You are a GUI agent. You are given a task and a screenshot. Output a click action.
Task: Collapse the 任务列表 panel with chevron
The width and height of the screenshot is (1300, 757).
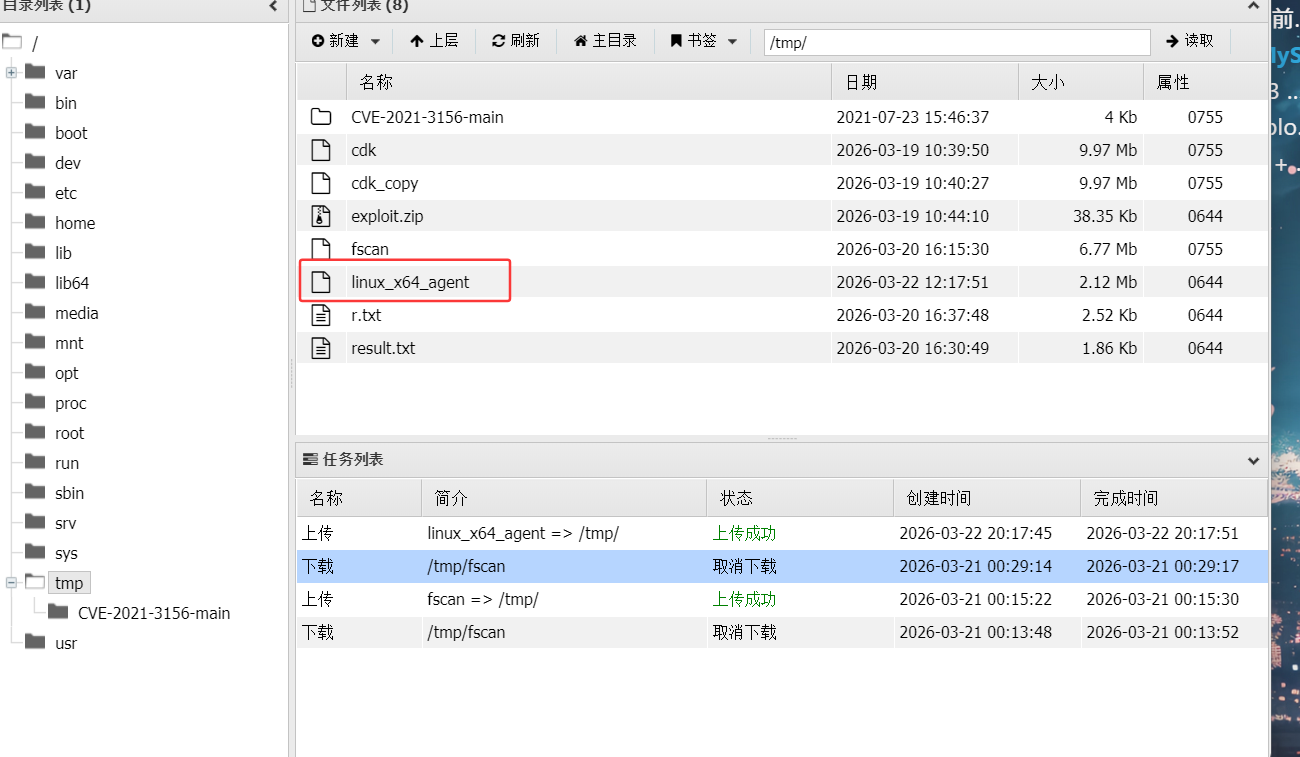[x=1253, y=461]
